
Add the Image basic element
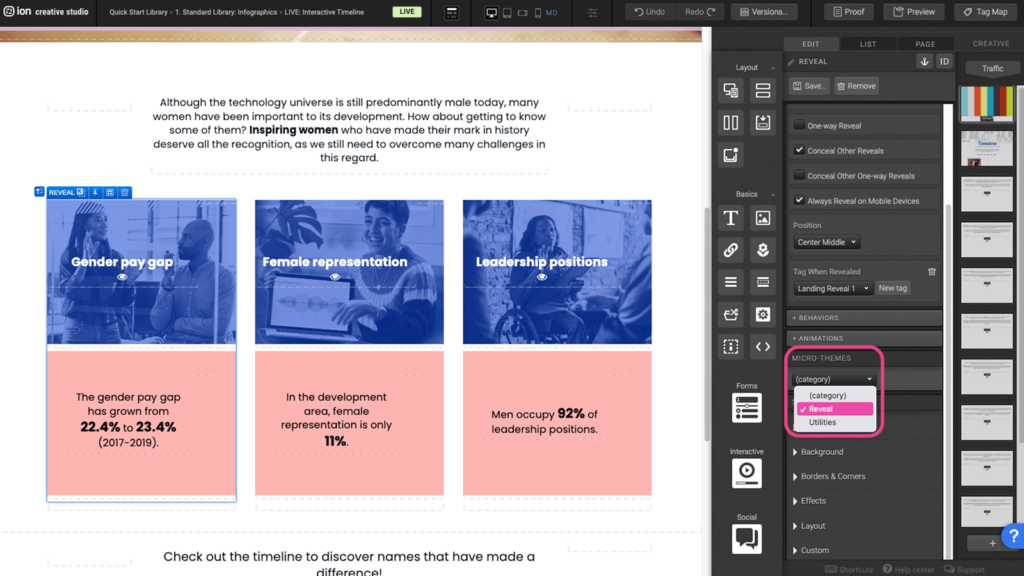(763, 217)
